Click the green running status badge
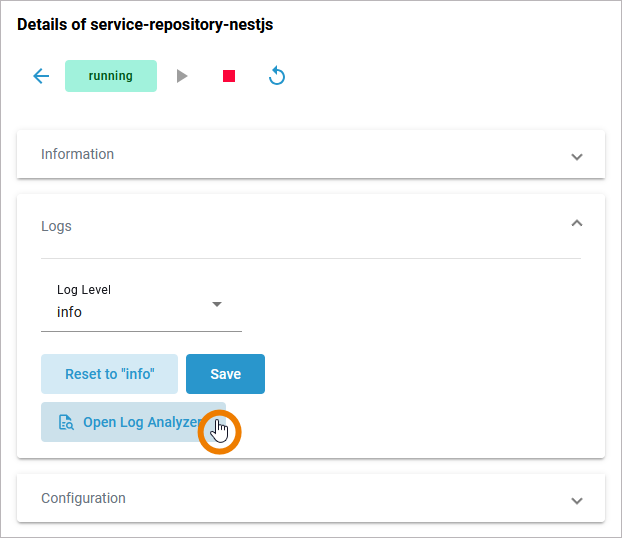Viewport: 622px width, 538px height. coord(111,76)
